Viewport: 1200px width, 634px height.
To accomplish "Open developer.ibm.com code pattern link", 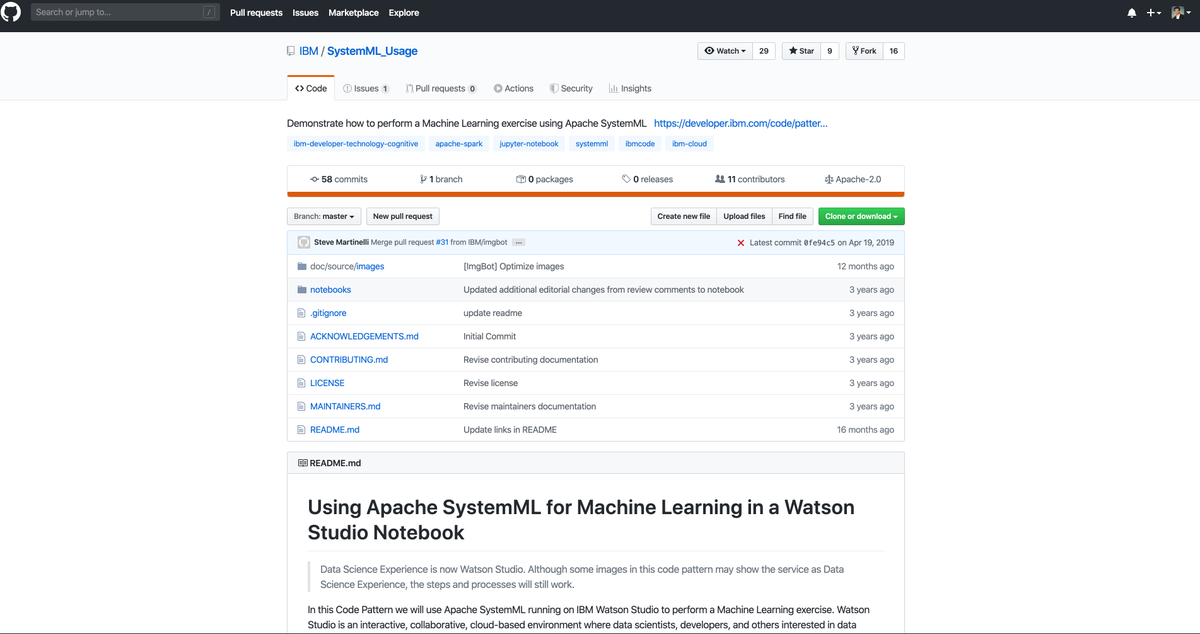I will [x=740, y=123].
